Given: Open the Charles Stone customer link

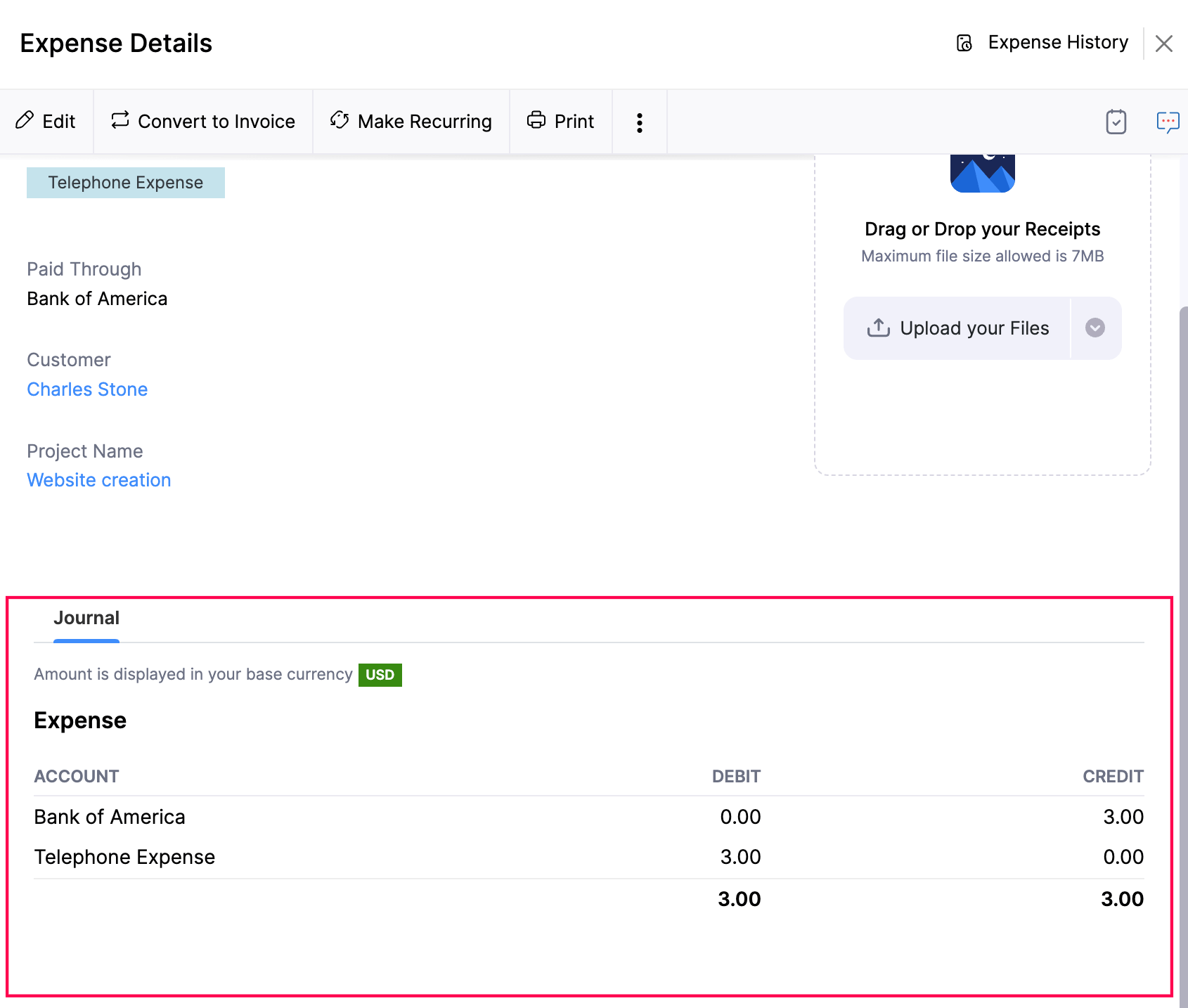Looking at the screenshot, I should coord(87,389).
